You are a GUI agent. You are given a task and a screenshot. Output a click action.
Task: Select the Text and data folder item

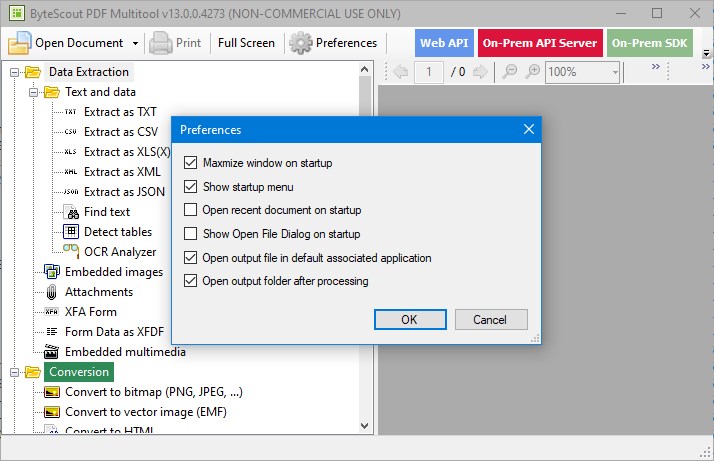point(100,92)
